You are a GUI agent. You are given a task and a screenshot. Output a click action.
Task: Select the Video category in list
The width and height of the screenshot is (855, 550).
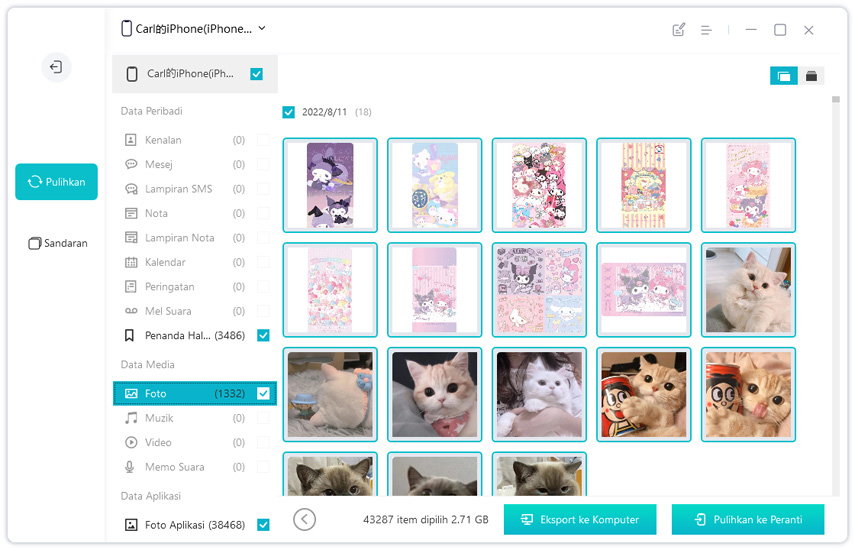158,442
